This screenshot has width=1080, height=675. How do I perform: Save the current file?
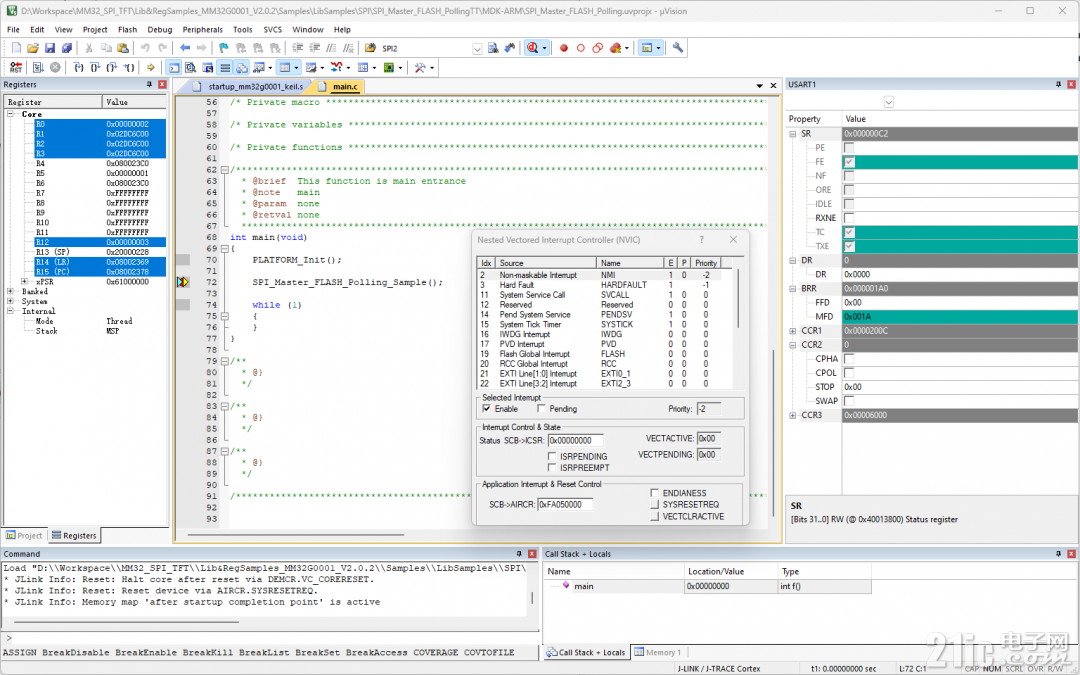50,48
